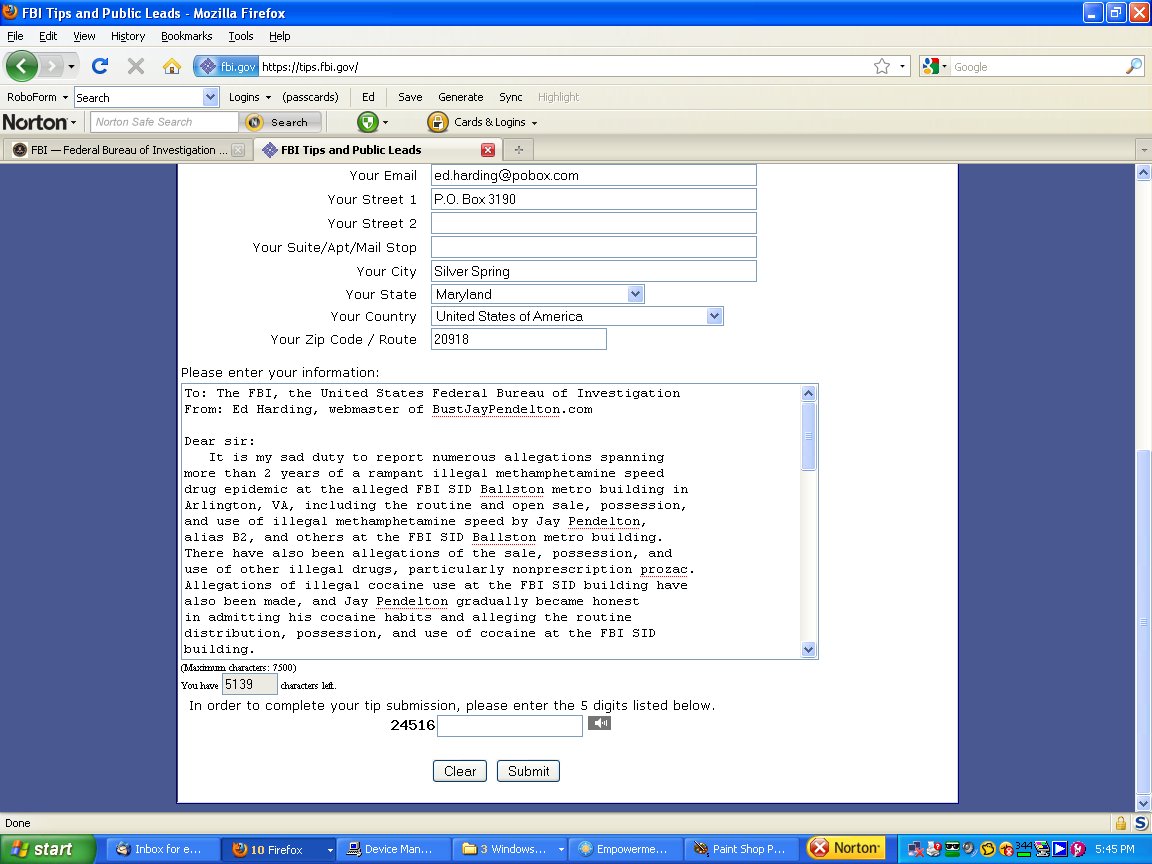Bookmark the page with the star icon

click(x=882, y=66)
